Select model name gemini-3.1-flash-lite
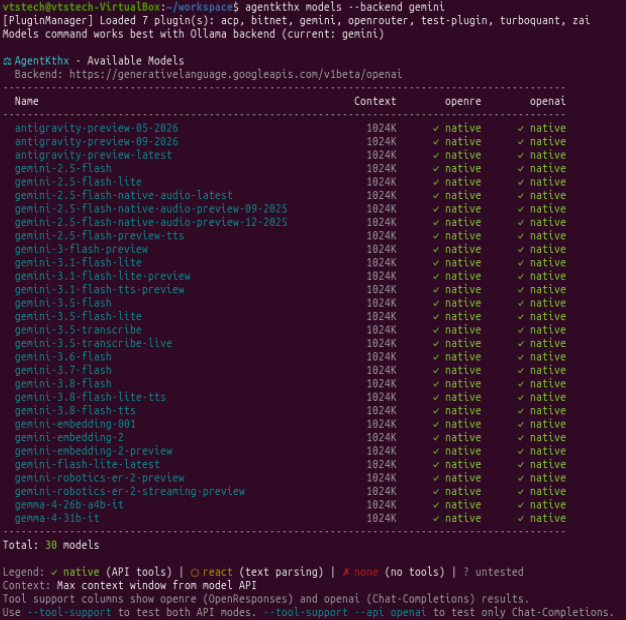Image resolution: width=626 pixels, height=620 pixels. pos(78,263)
